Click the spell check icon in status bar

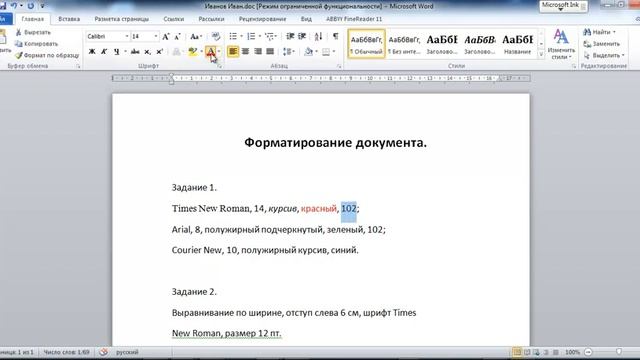coord(103,352)
